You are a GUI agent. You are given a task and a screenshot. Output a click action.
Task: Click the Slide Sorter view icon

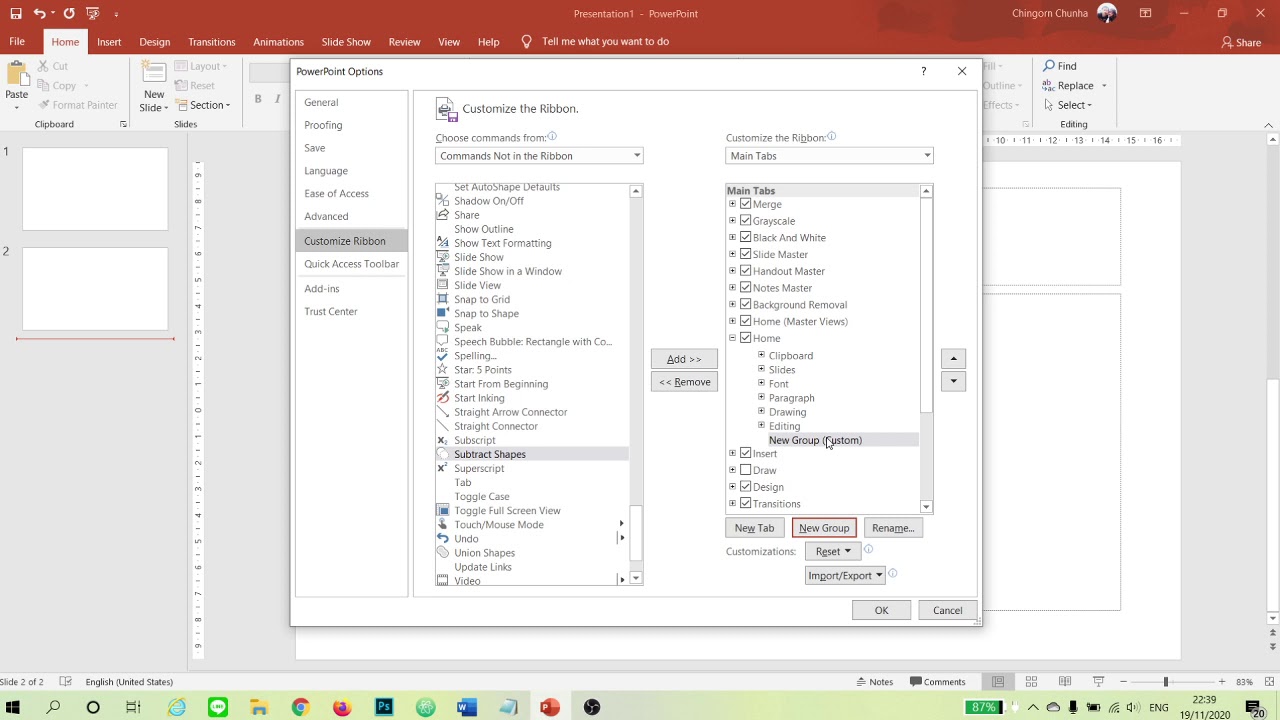point(1031,682)
